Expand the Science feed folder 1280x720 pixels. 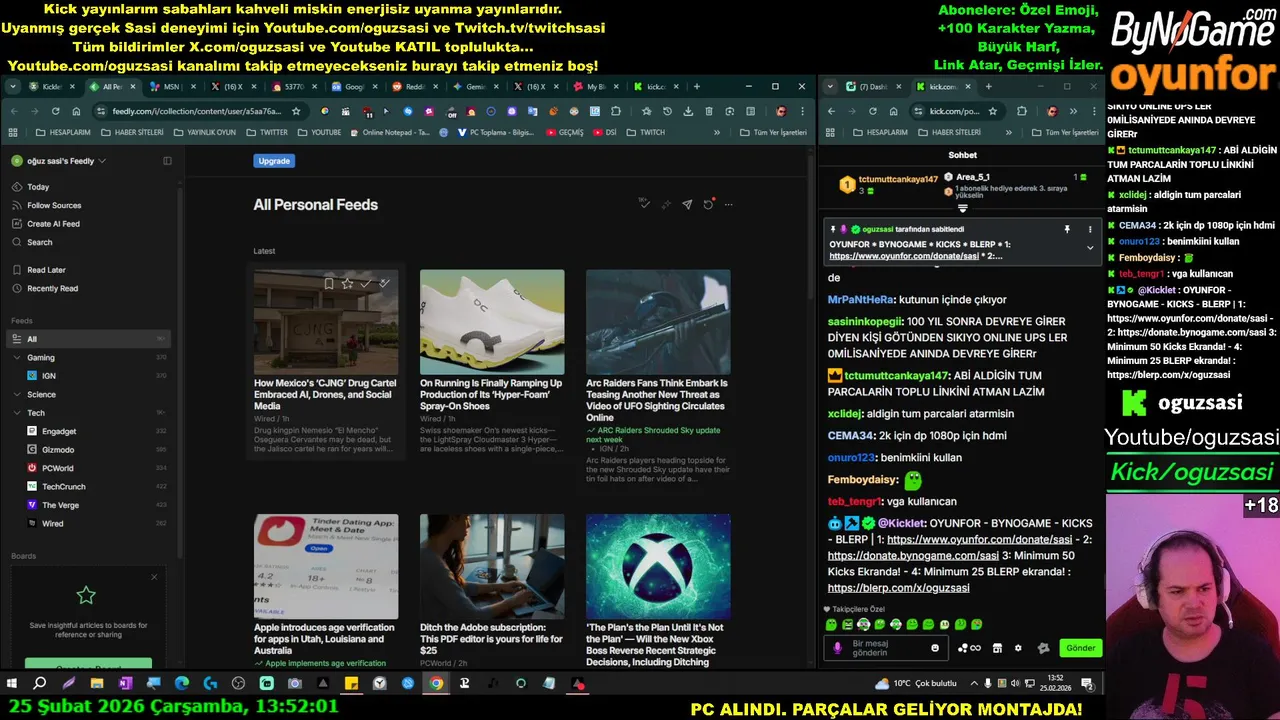(17, 394)
